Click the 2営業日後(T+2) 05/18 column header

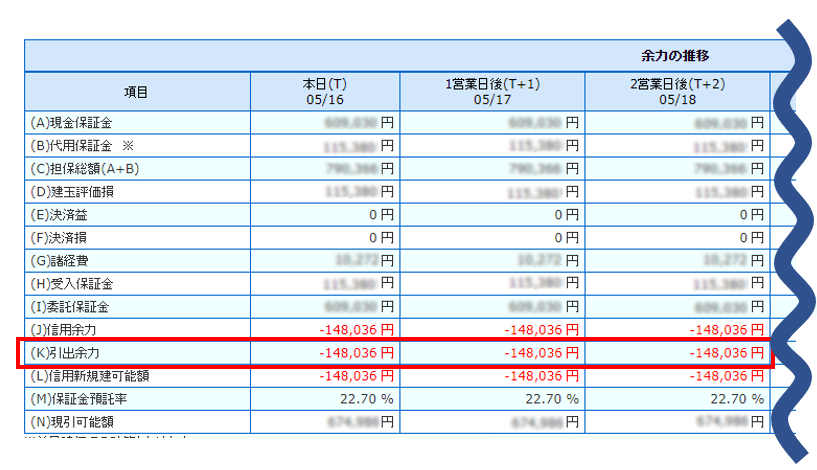(677, 92)
